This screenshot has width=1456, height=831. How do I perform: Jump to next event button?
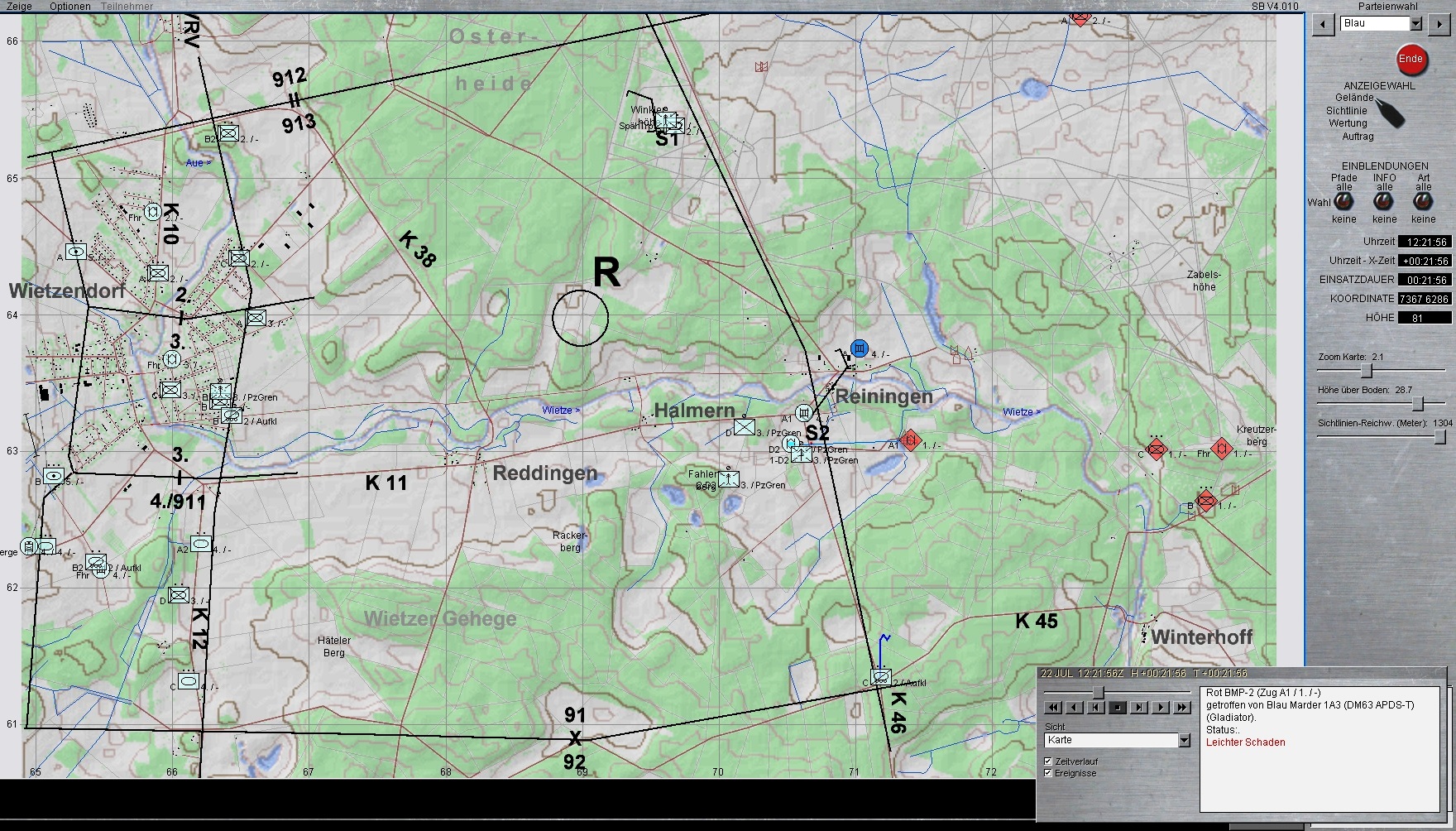pyautogui.click(x=1139, y=708)
